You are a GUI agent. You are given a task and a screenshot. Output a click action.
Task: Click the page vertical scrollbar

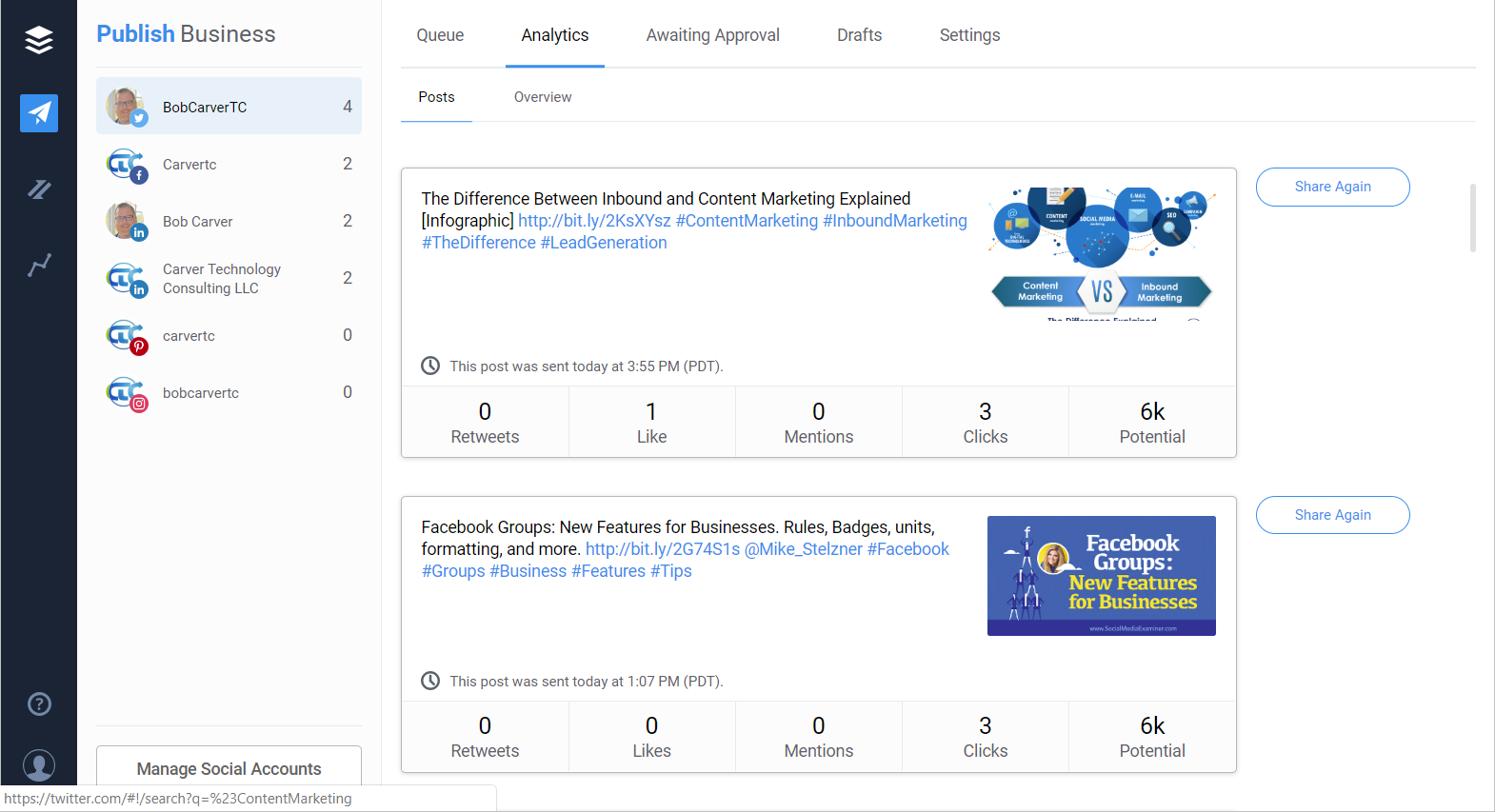[1473, 218]
